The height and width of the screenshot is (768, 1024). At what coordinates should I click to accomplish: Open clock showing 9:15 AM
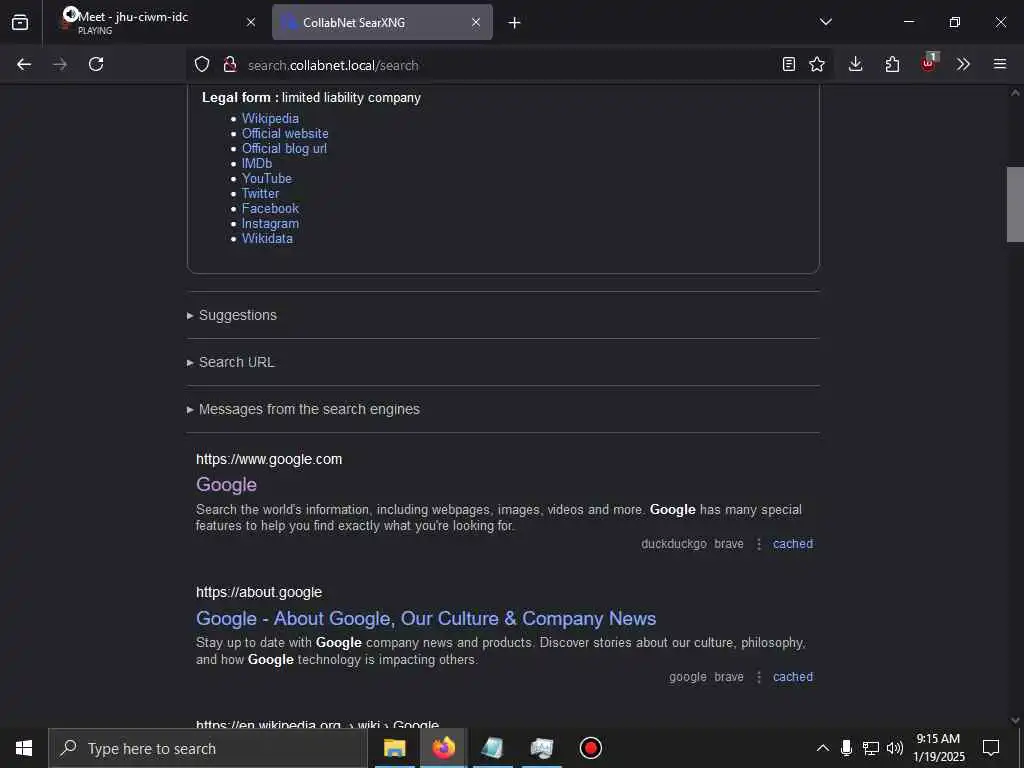tap(938, 748)
